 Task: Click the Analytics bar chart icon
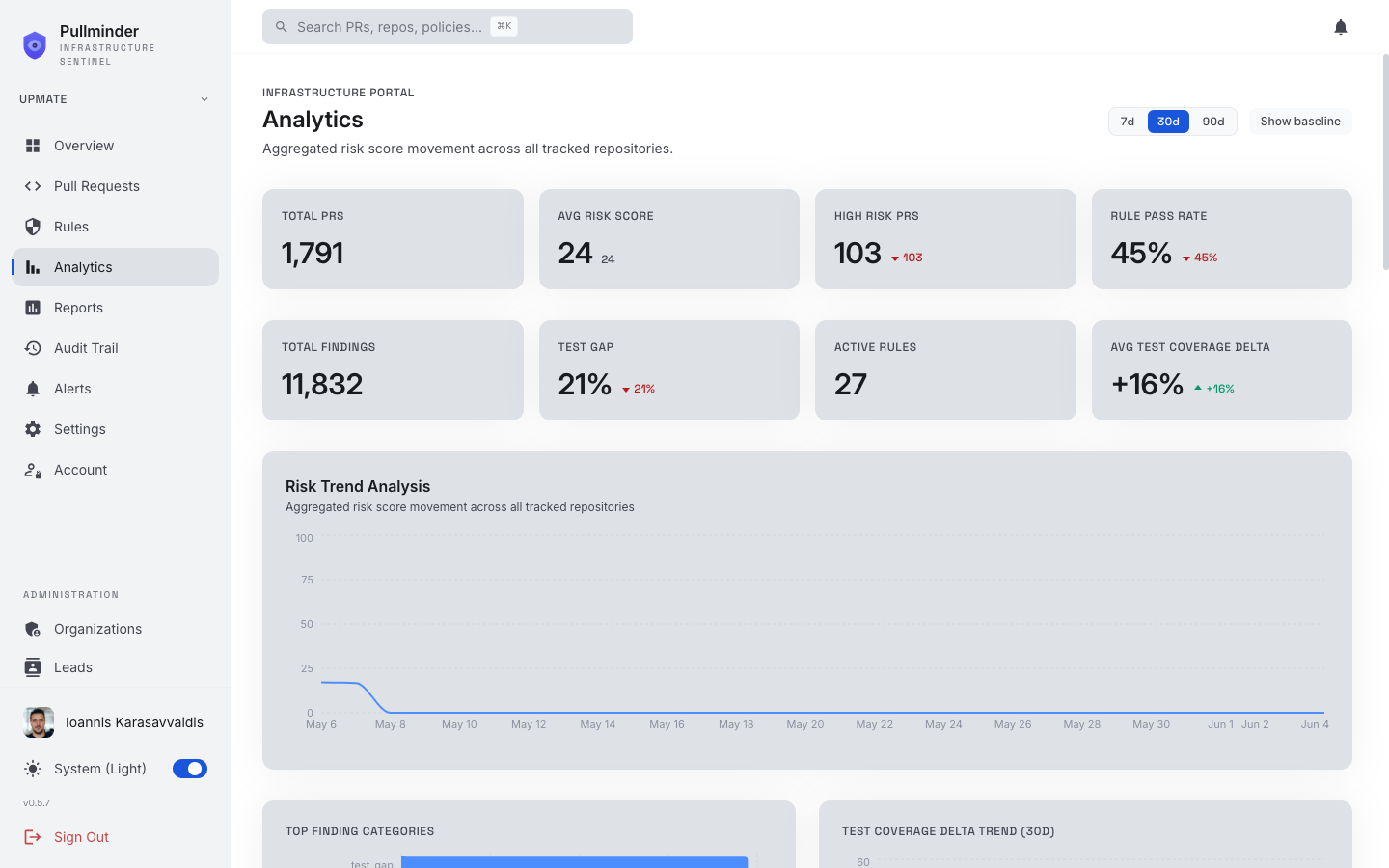coord(33,267)
